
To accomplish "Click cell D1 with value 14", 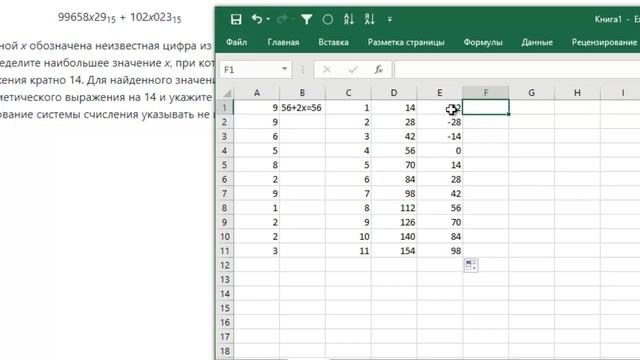I will (x=394, y=108).
